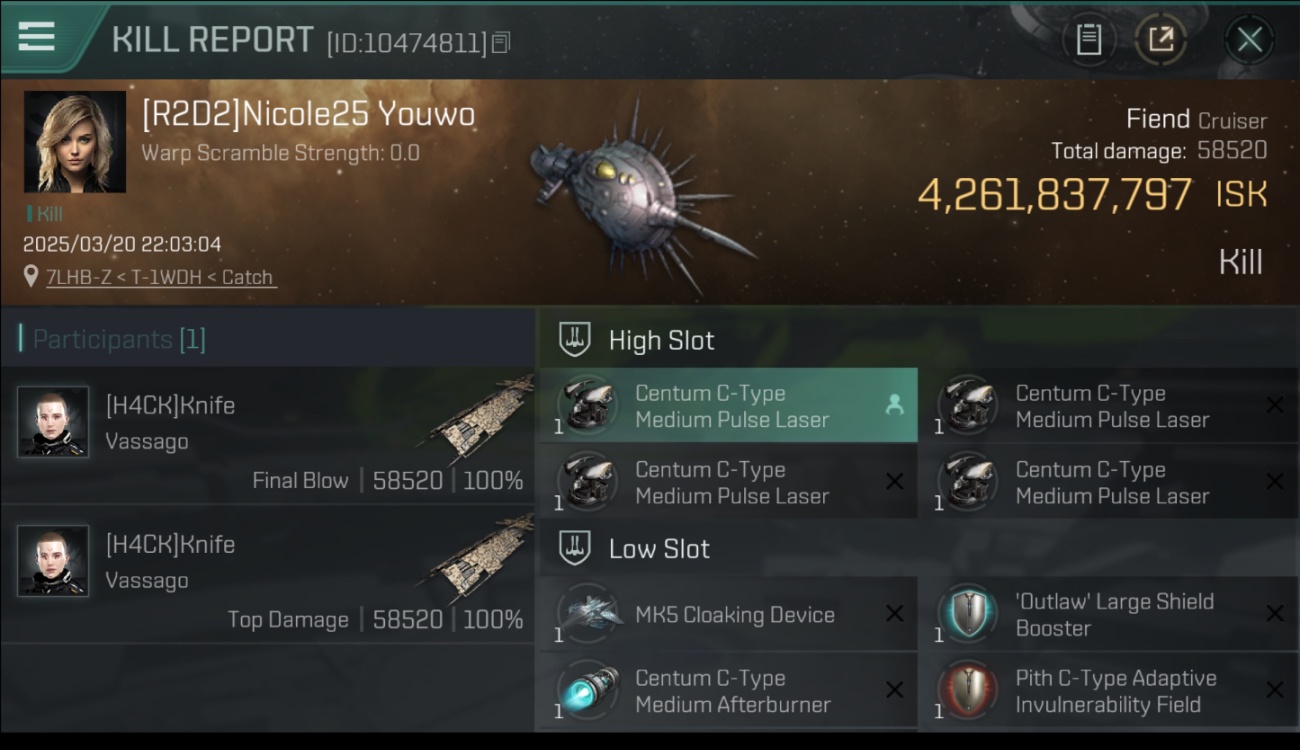The height and width of the screenshot is (750, 1300).
Task: Close the kill report window
Action: pyautogui.click(x=1249, y=40)
